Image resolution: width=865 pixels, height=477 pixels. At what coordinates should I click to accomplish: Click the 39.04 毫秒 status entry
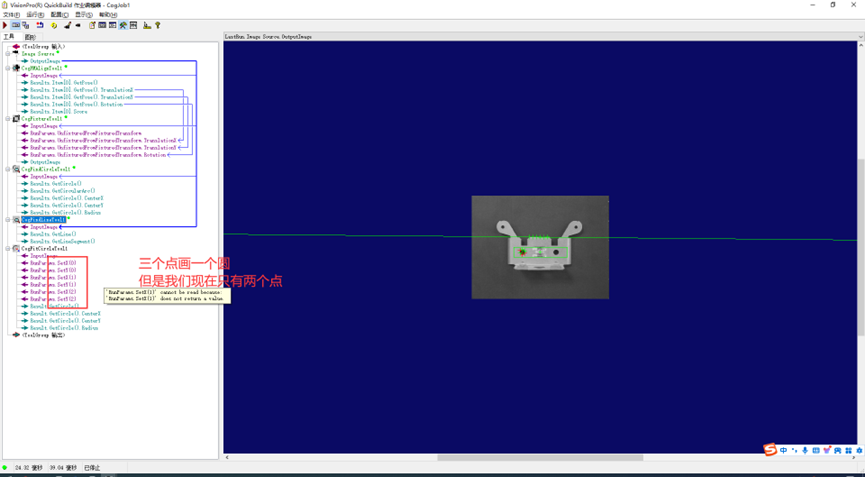pyautogui.click(x=63, y=468)
